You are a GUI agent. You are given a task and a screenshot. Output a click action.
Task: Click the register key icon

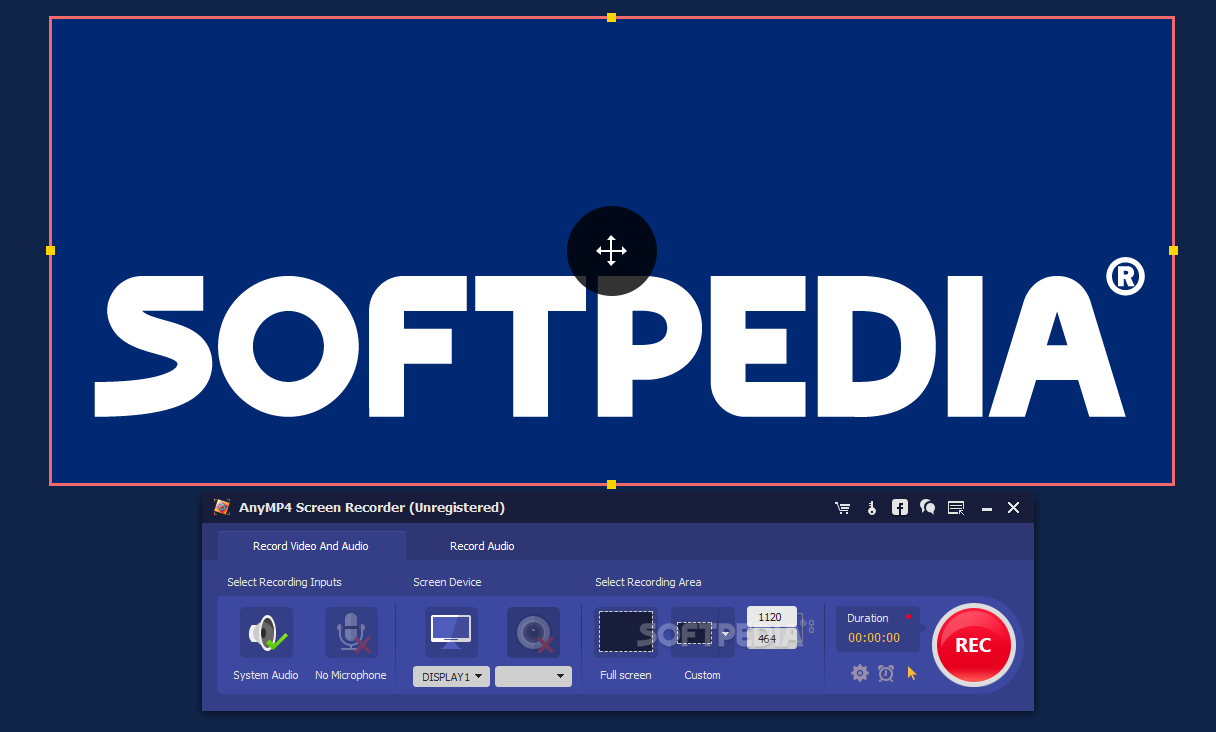[872, 508]
